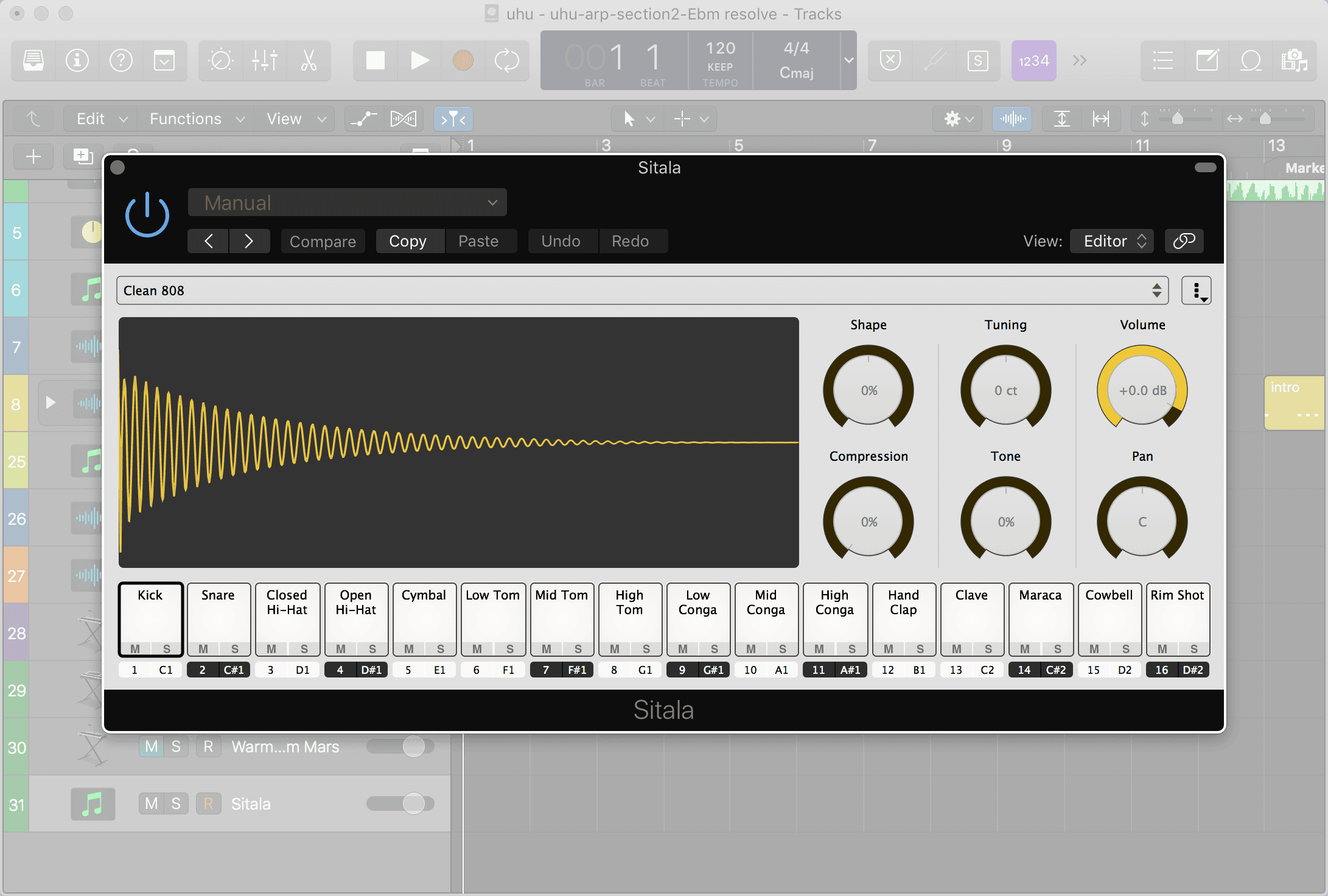The width and height of the screenshot is (1328, 896).
Task: Open the Edit menu in Tracks area
Action: pyautogui.click(x=100, y=119)
